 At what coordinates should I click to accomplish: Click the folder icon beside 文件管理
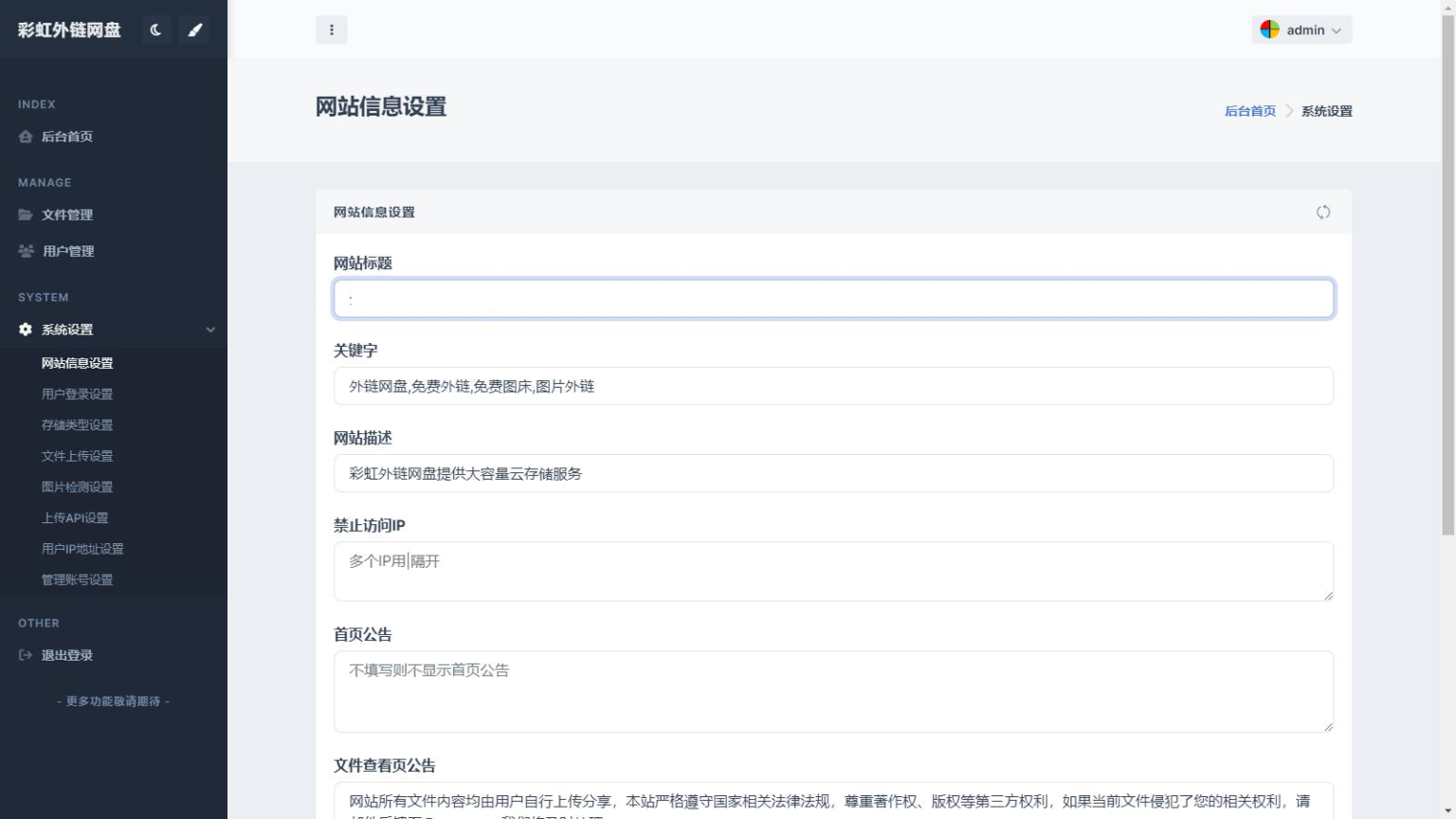26,215
